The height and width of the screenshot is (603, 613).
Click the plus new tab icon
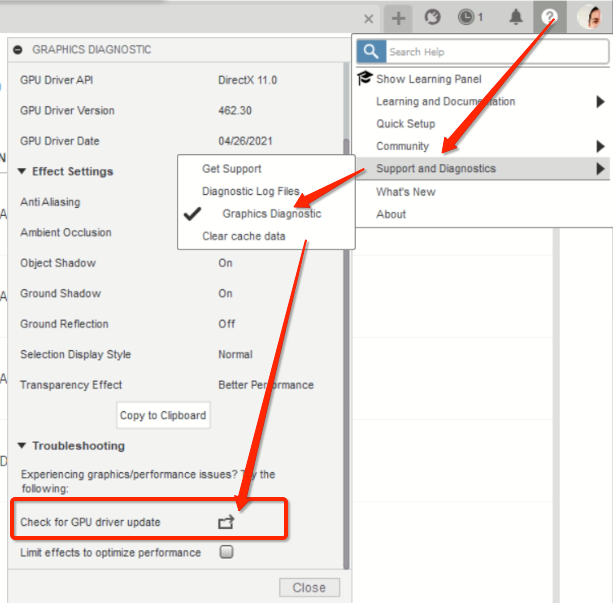pyautogui.click(x=398, y=18)
